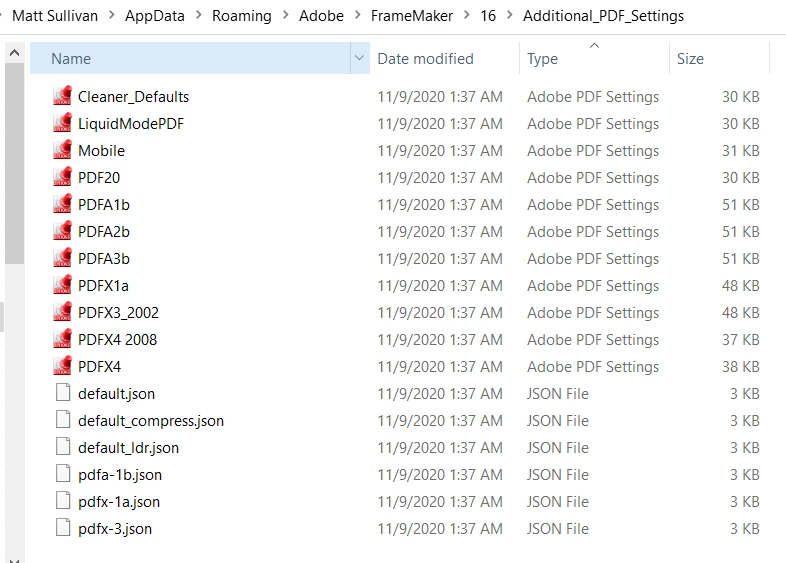786x563 pixels.
Task: Click the default_compress.json file icon
Action: (x=63, y=420)
